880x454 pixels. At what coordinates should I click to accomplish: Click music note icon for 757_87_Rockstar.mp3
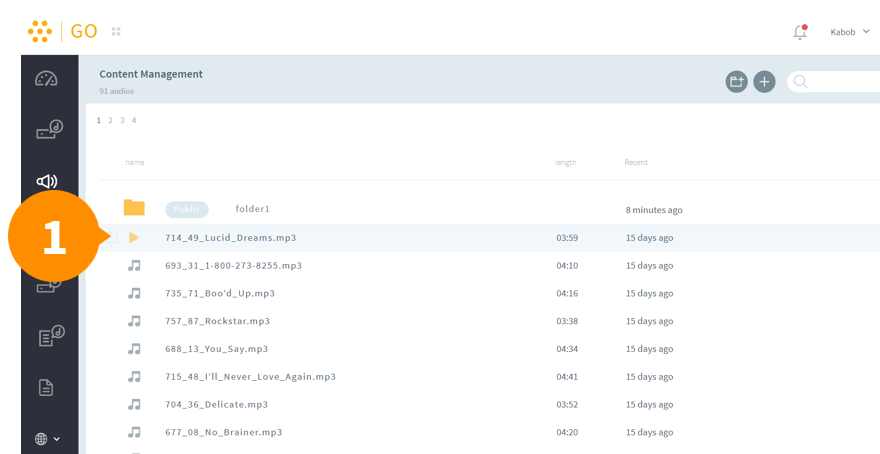[134, 321]
